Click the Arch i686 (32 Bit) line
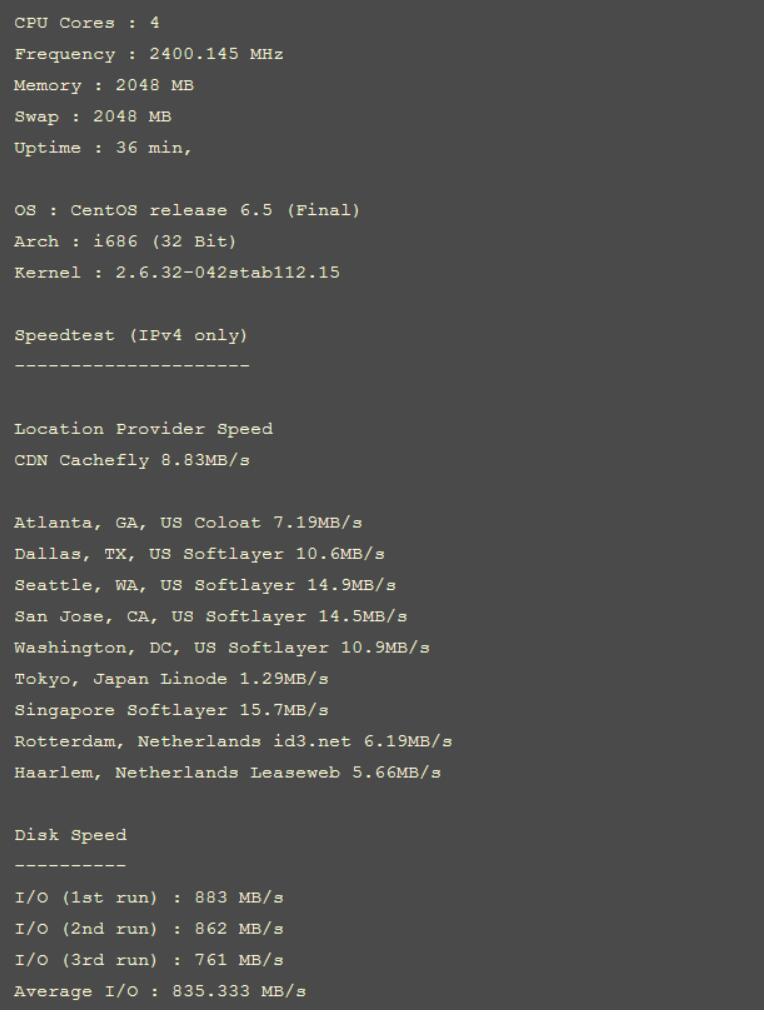This screenshot has height=1027, width=764. [126, 241]
